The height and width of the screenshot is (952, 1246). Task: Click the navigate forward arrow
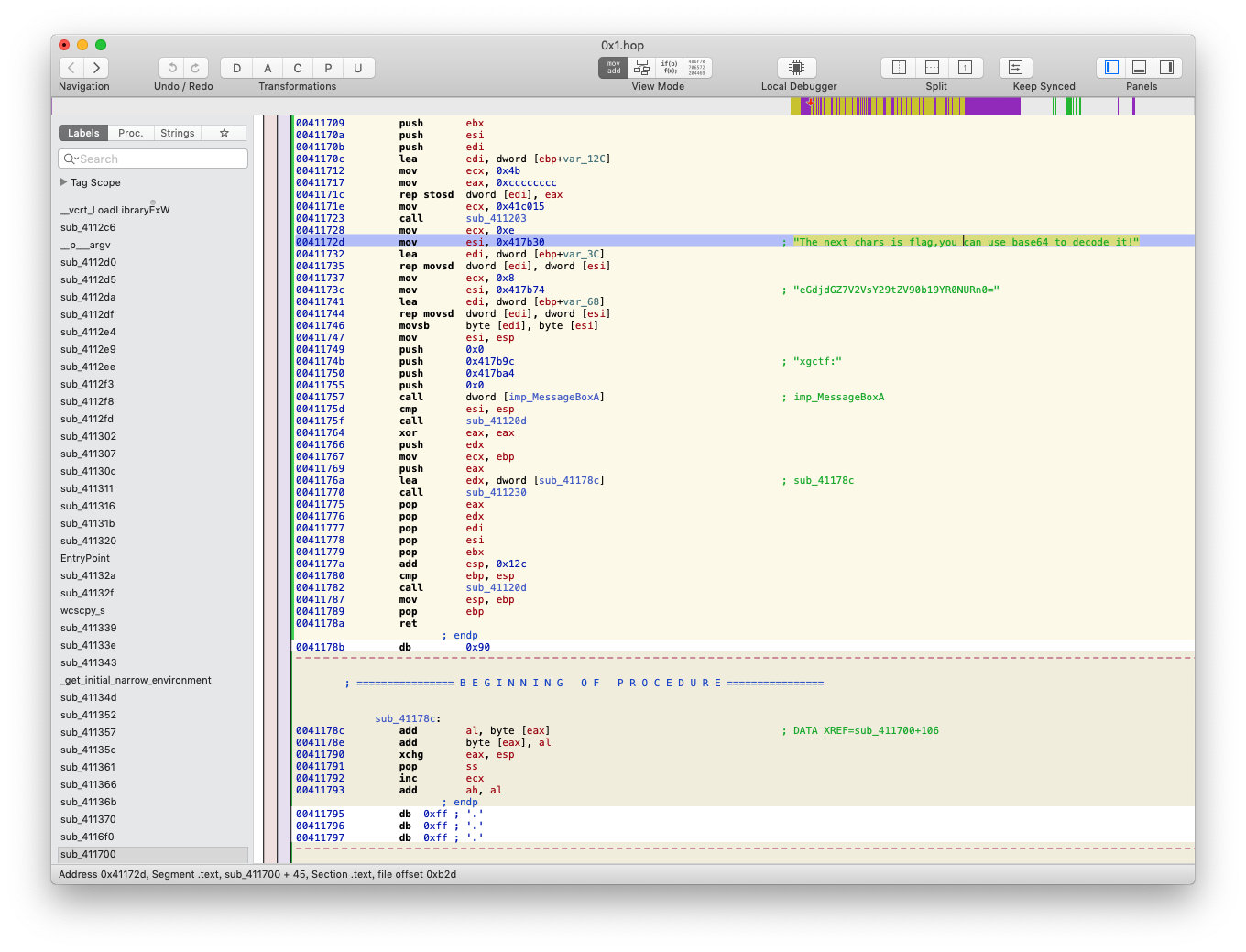[96, 68]
